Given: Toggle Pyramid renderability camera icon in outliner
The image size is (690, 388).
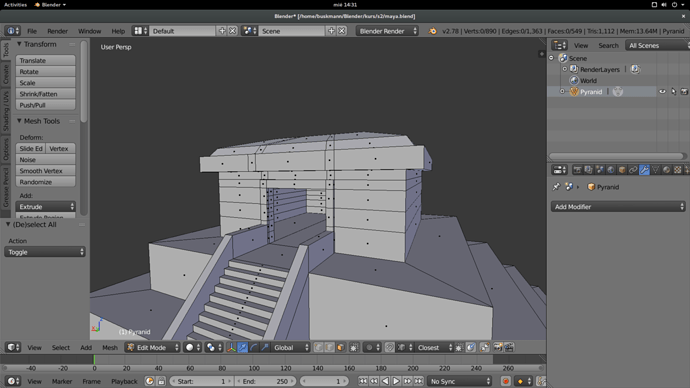Looking at the screenshot, I should (684, 92).
